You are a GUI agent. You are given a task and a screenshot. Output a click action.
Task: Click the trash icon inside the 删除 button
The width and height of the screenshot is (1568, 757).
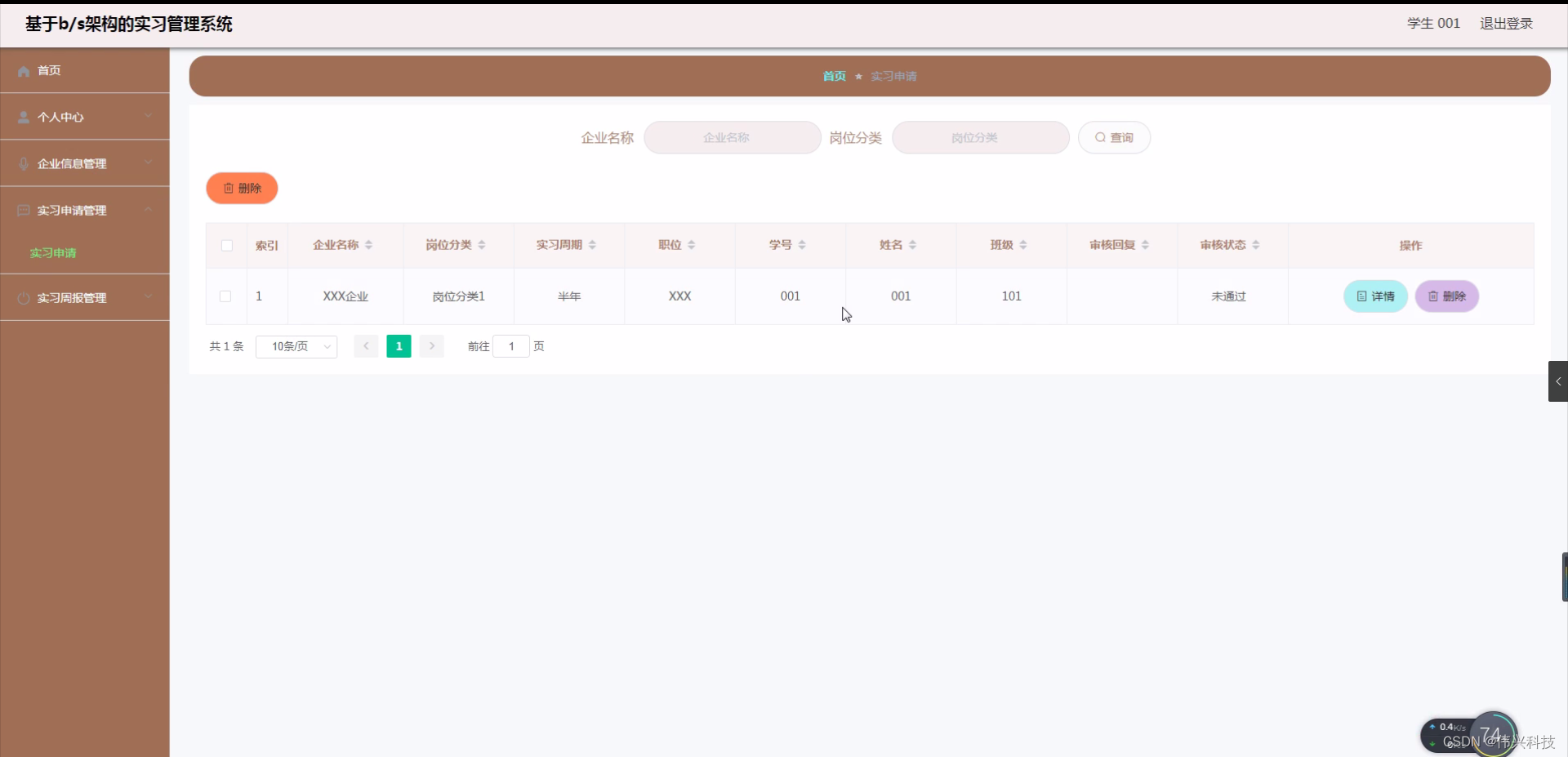229,188
